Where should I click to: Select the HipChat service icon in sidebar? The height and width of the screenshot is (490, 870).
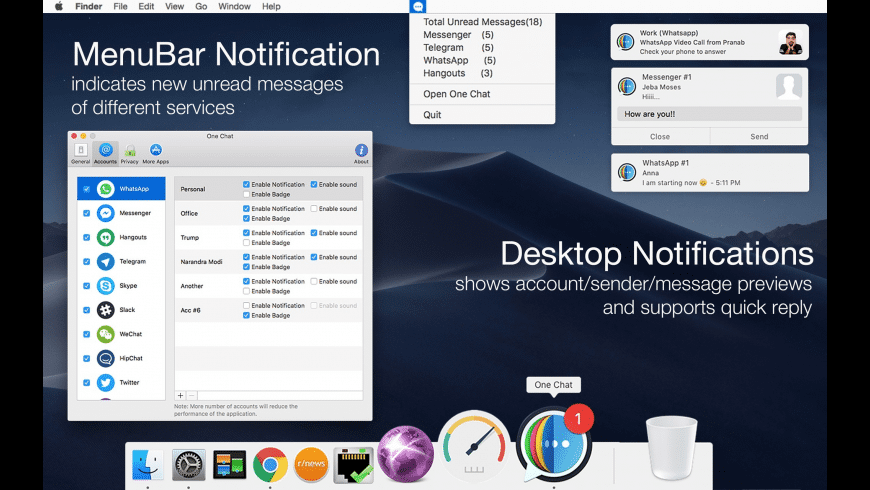pyautogui.click(x=105, y=358)
